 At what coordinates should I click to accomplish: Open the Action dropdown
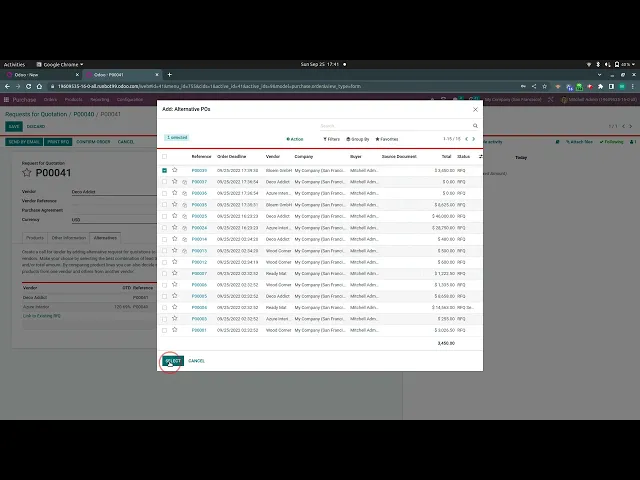pyautogui.click(x=295, y=139)
